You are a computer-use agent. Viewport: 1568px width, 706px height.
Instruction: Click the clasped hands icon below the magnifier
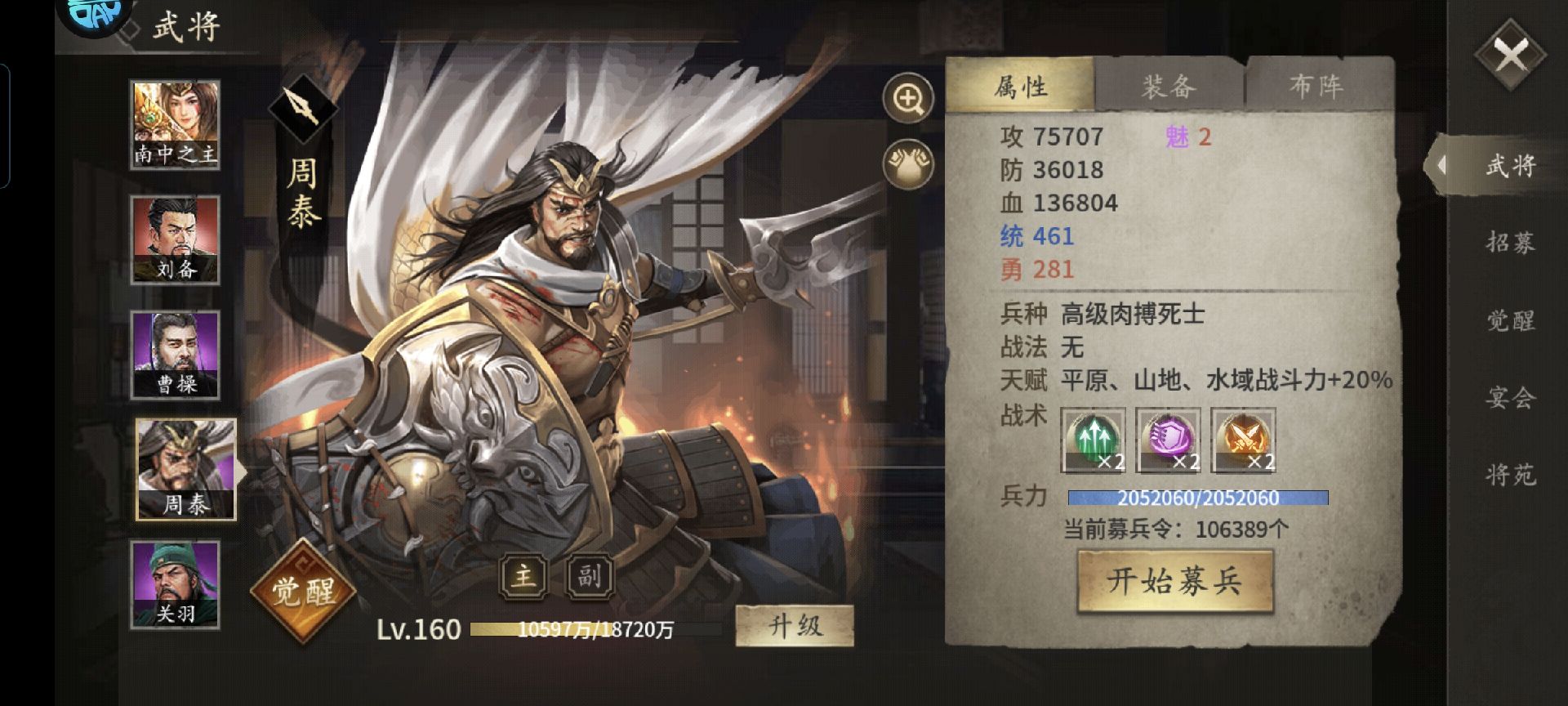(908, 164)
